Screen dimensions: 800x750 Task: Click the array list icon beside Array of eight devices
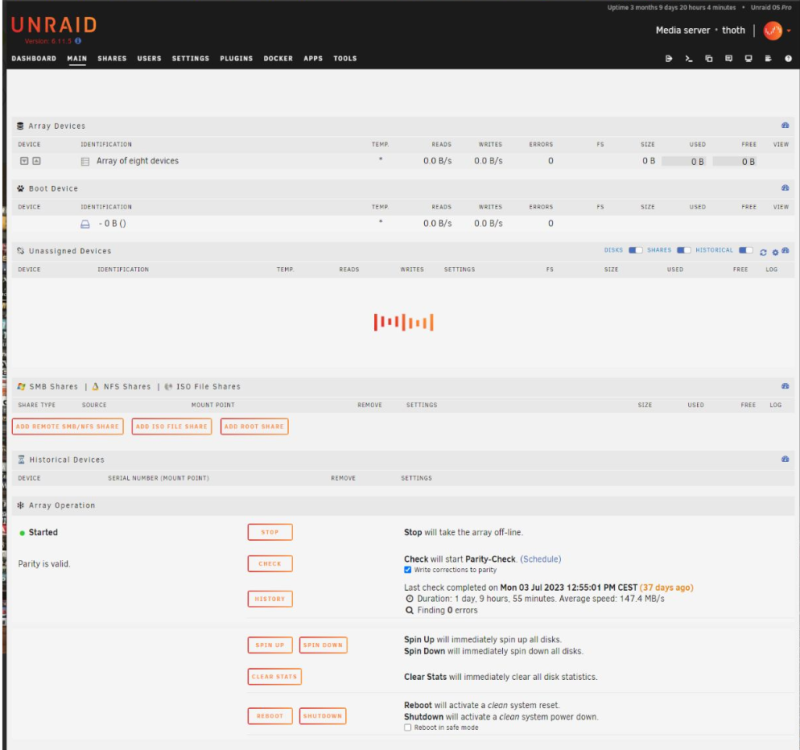click(85, 162)
